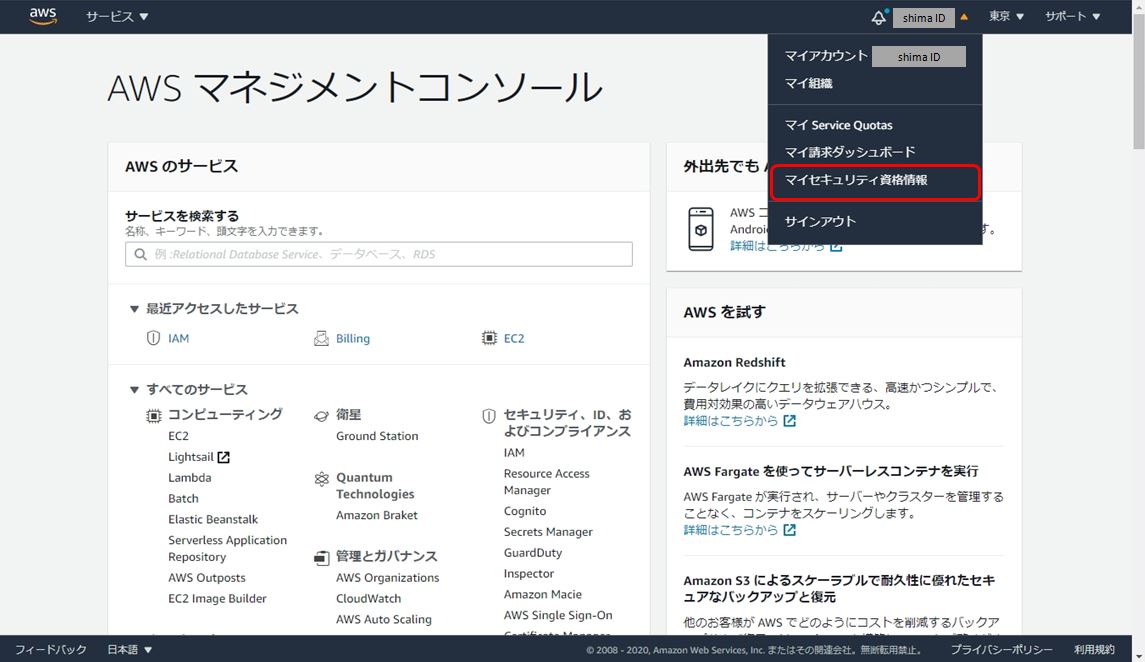Open Batch service link
Screen dimensions: 1145x662
pos(183,499)
